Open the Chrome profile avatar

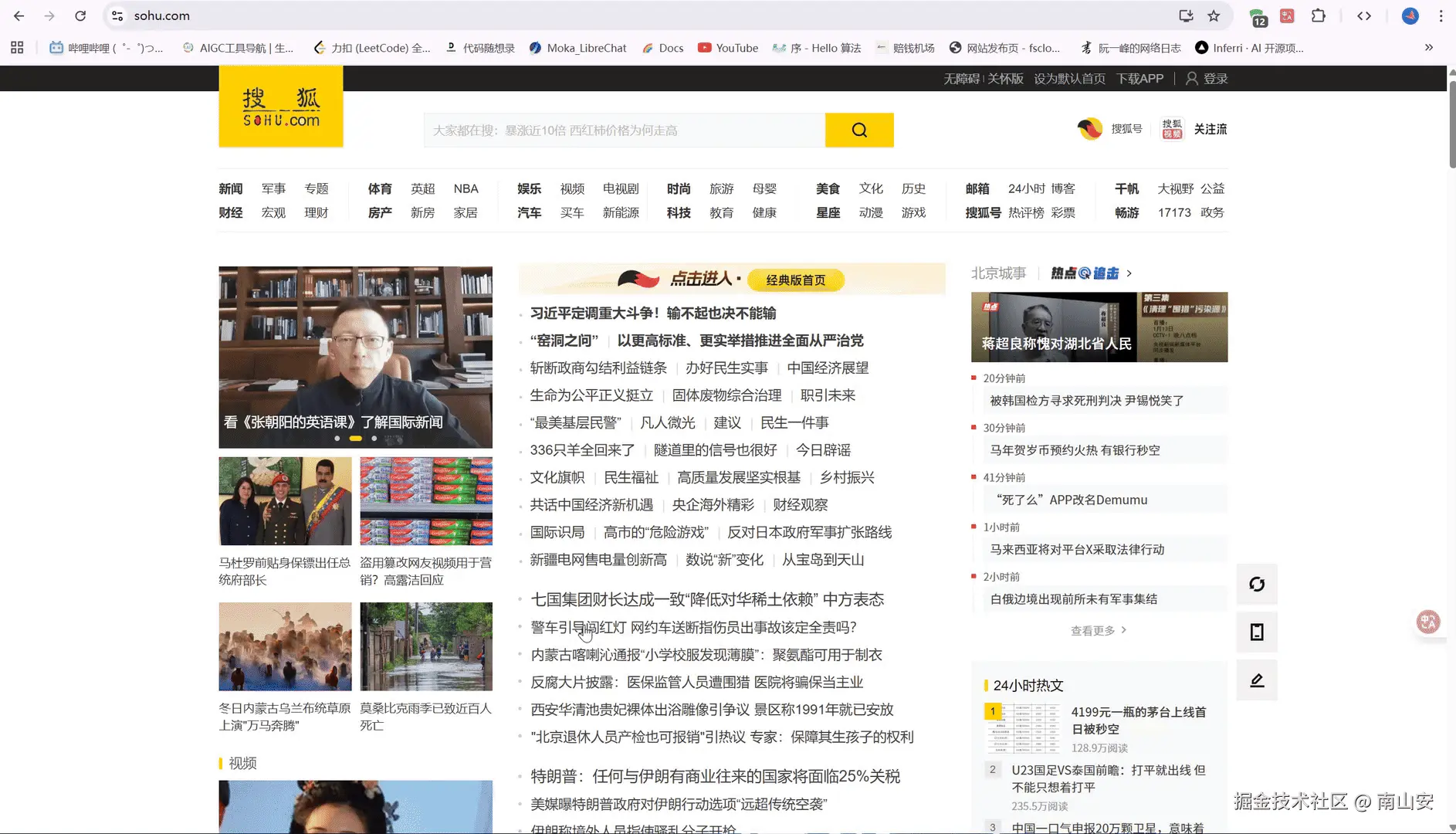[x=1410, y=15]
